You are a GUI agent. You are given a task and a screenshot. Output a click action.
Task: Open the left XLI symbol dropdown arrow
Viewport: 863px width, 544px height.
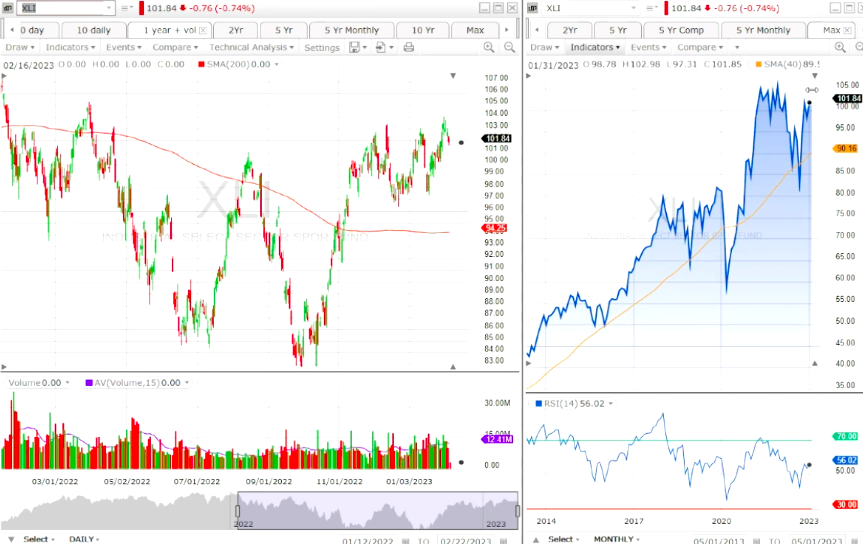(x=108, y=8)
